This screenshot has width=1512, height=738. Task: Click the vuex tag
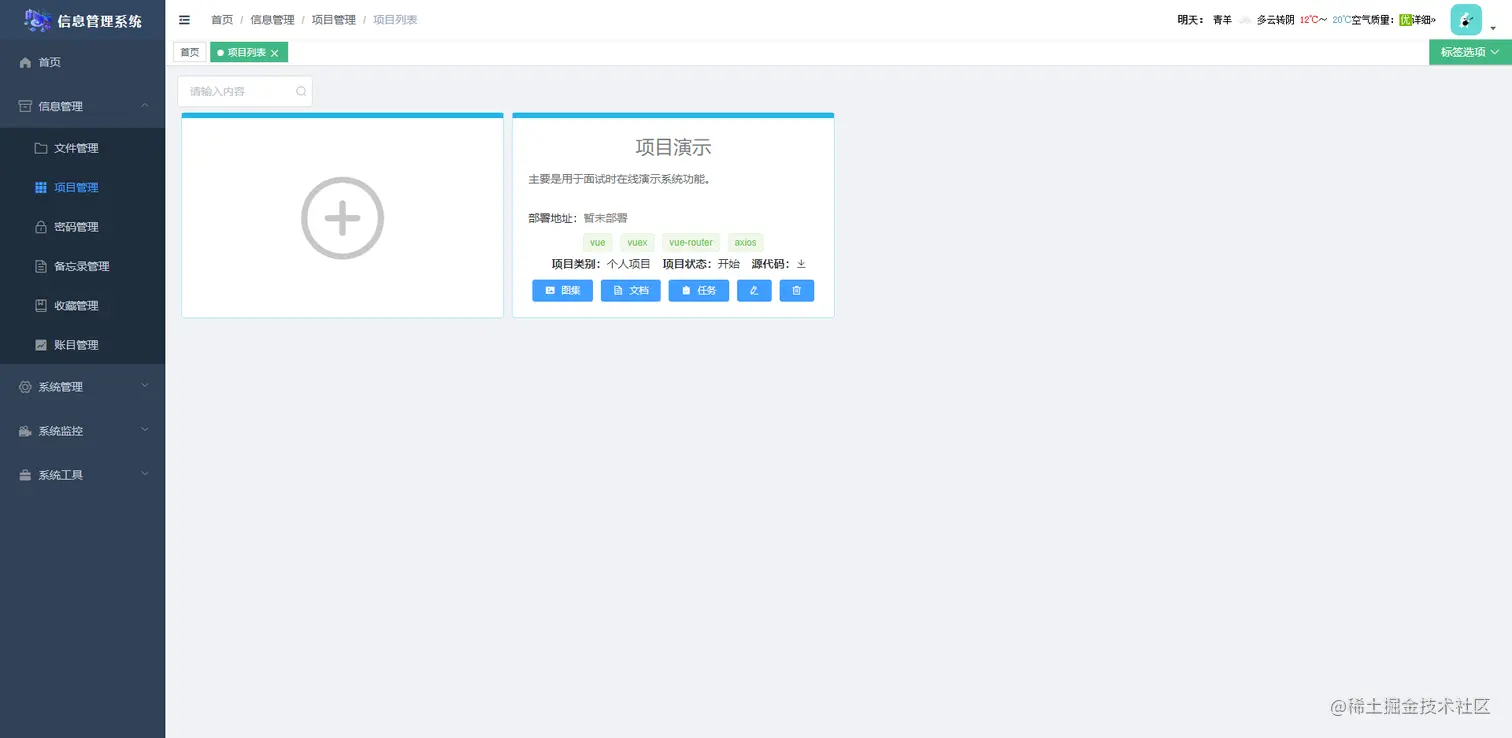[x=637, y=242]
